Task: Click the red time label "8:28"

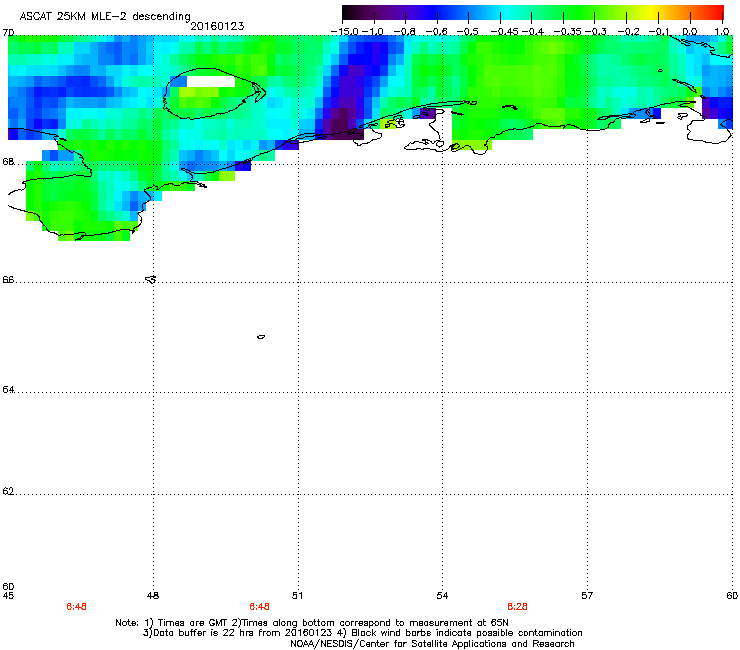Action: 517,607
